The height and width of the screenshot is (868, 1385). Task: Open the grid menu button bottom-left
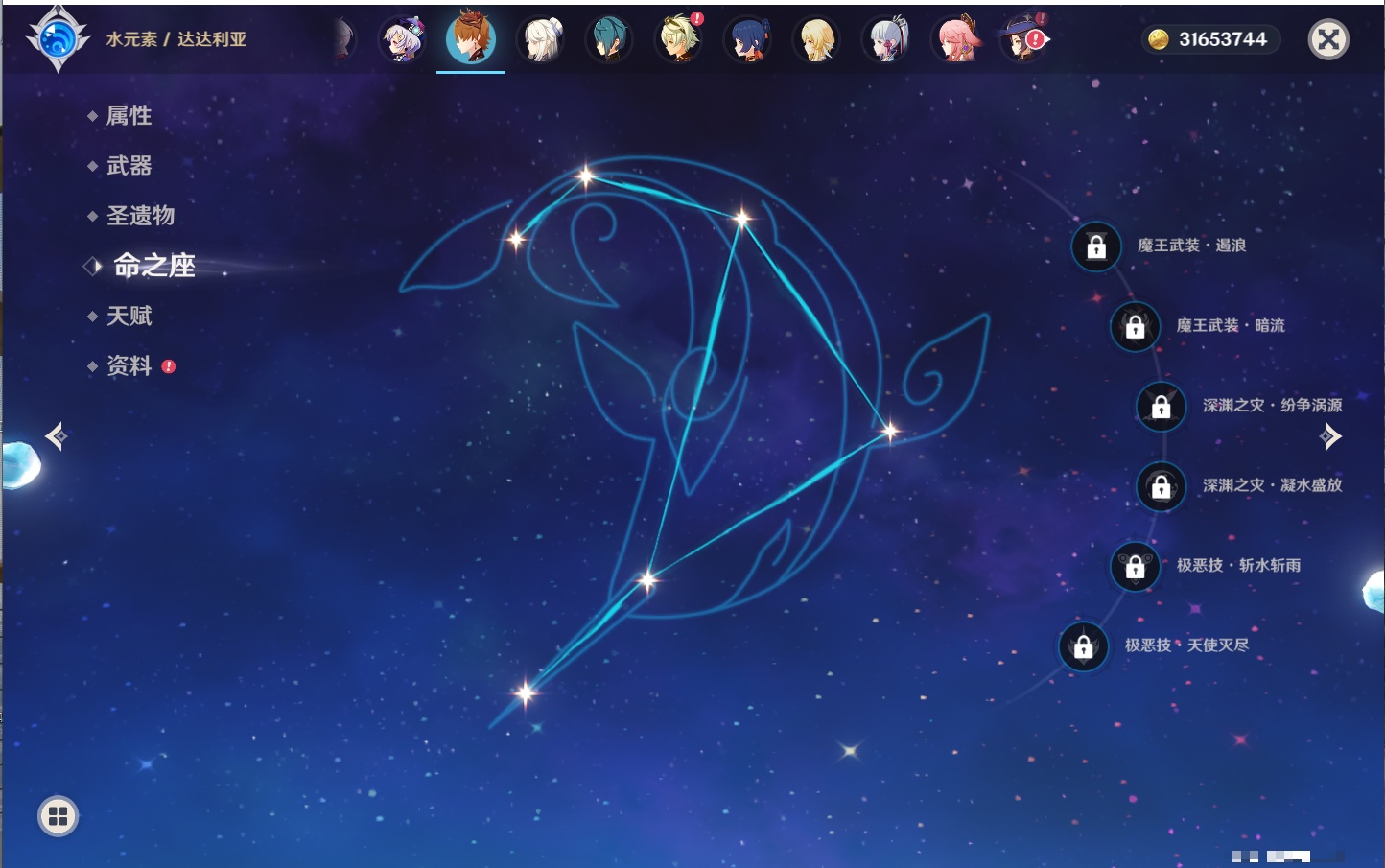point(58,816)
